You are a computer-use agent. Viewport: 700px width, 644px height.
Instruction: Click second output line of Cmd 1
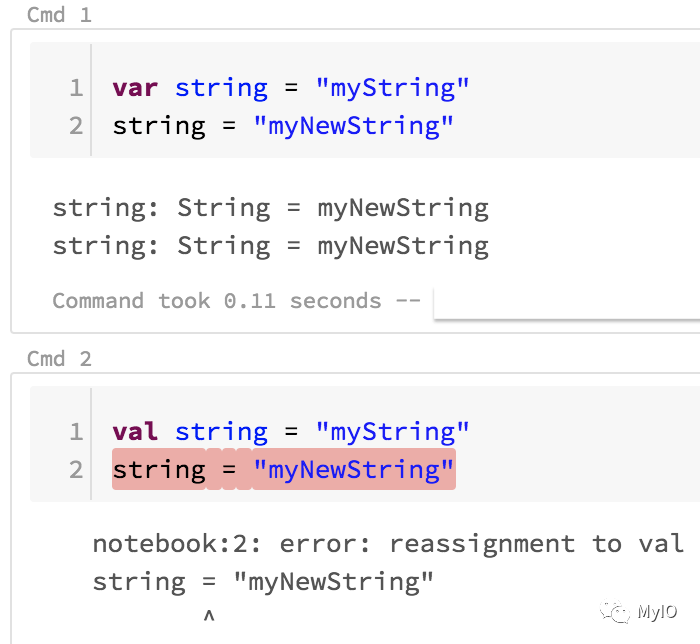[270, 246]
